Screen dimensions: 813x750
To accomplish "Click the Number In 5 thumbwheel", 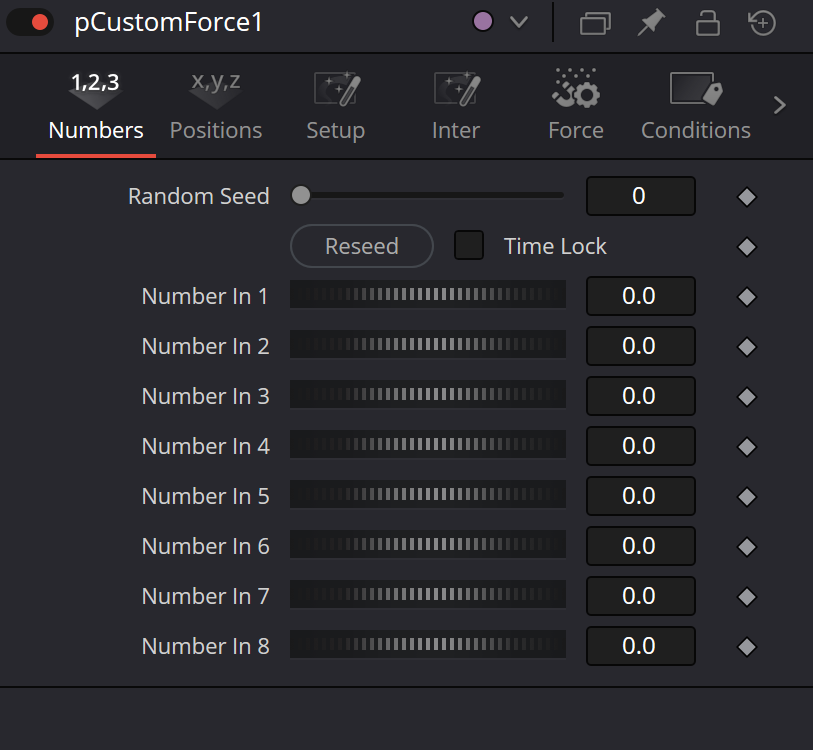I will (428, 494).
